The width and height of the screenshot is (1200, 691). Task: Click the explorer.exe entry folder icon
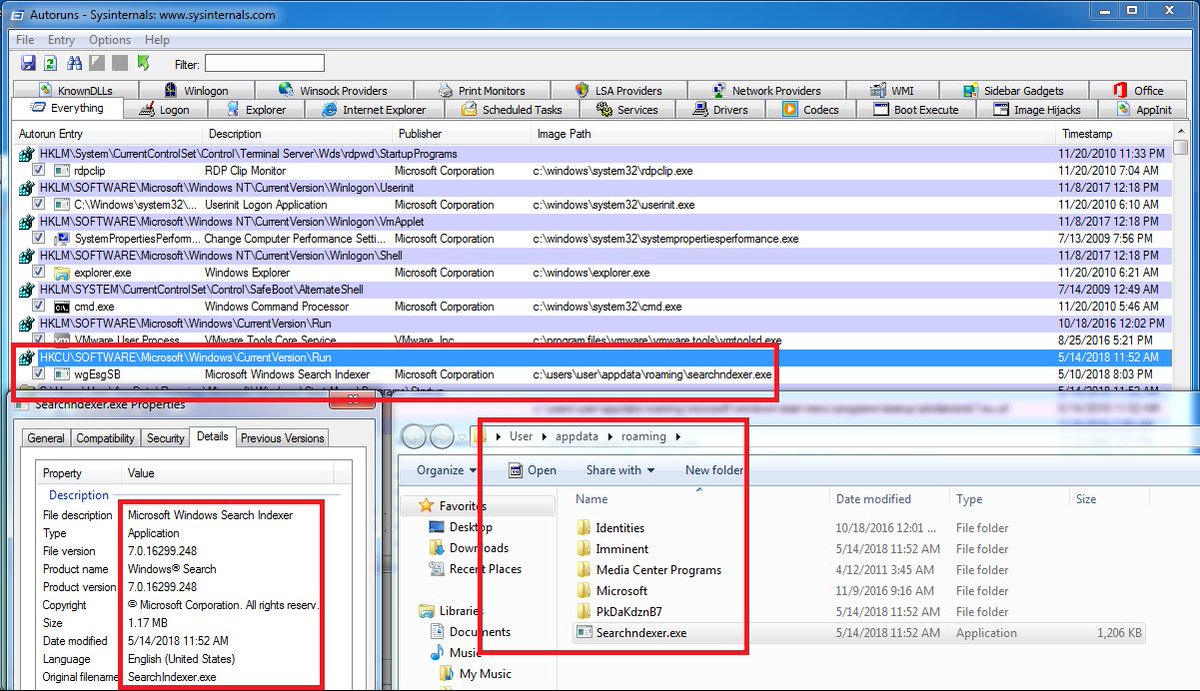(62, 273)
